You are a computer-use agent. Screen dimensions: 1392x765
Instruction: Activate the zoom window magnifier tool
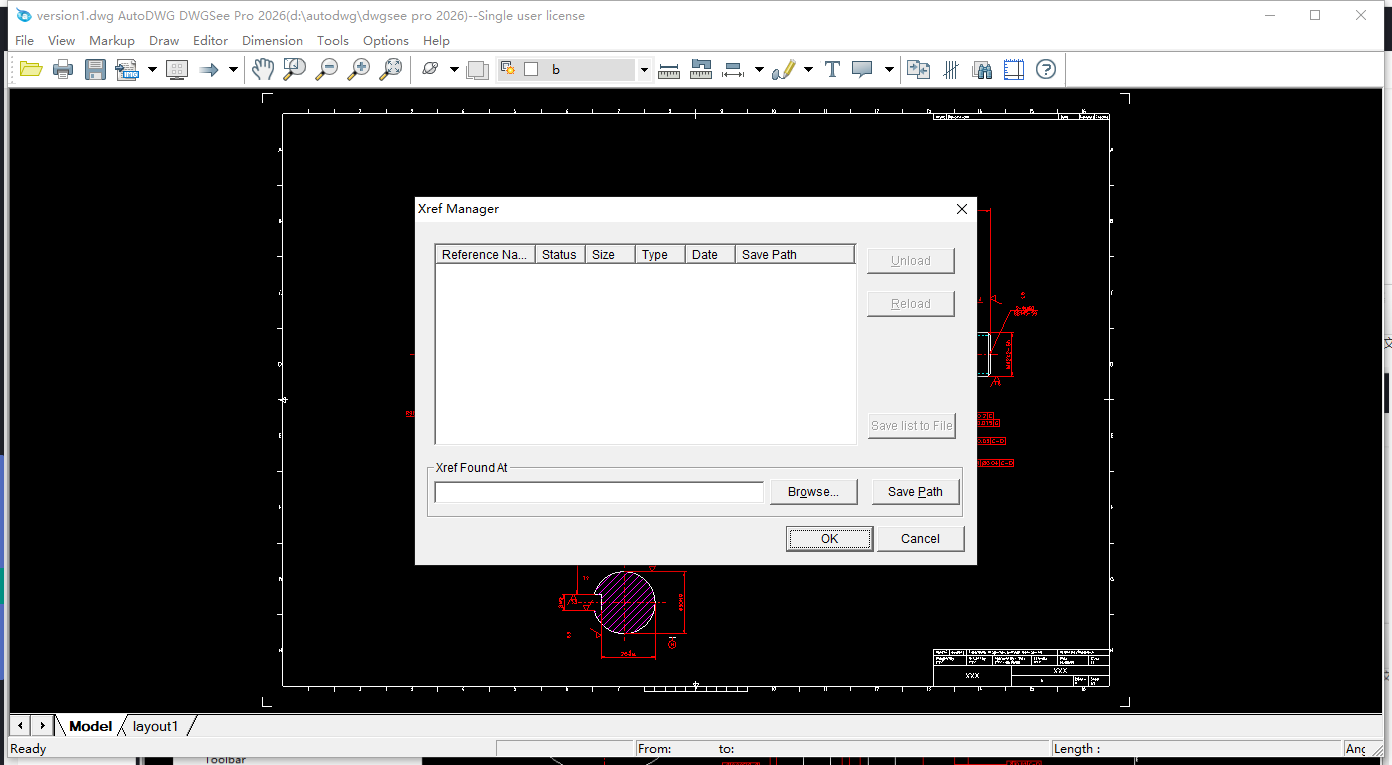click(294, 69)
